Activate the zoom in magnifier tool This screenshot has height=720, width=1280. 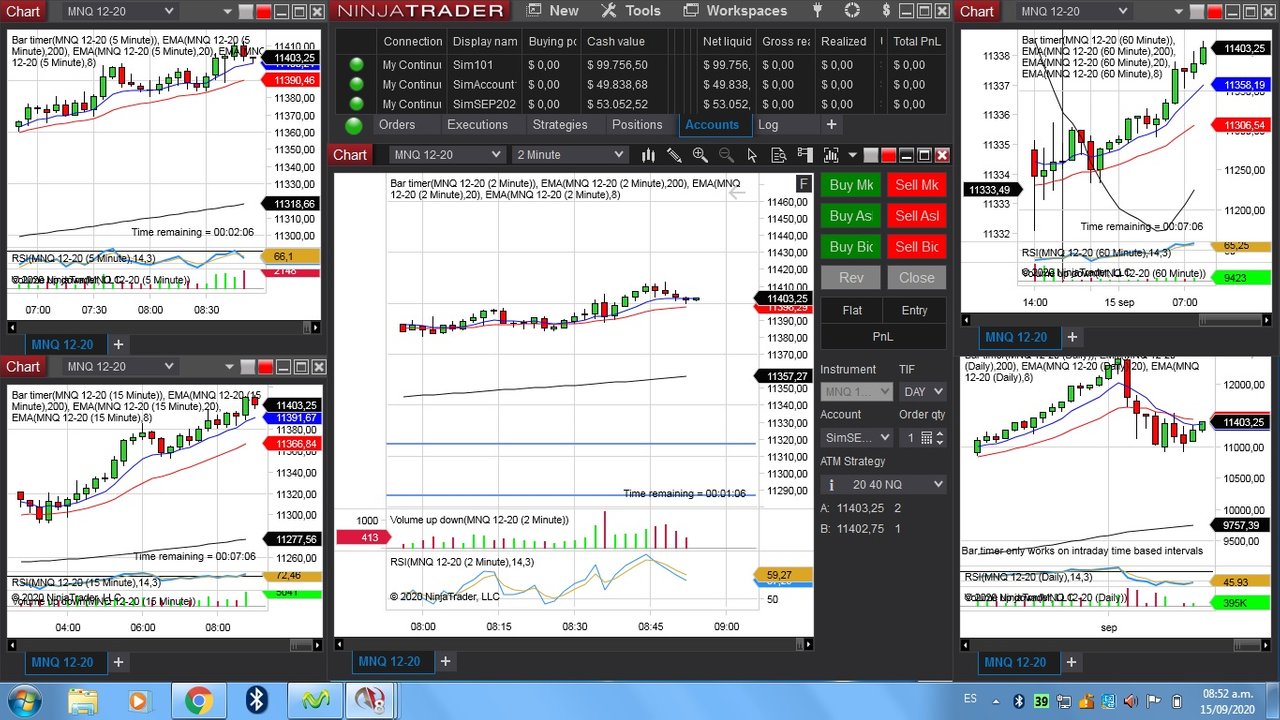[x=700, y=155]
